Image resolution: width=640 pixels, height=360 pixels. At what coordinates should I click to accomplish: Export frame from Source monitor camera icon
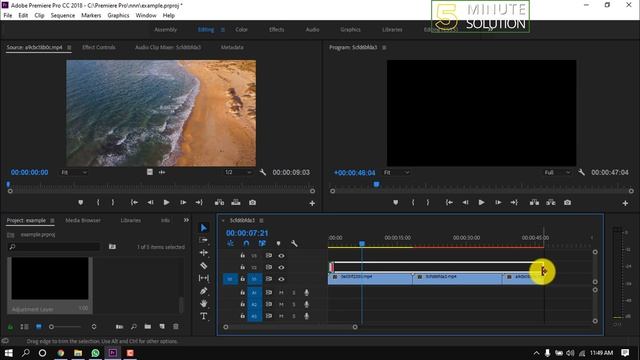(x=253, y=202)
